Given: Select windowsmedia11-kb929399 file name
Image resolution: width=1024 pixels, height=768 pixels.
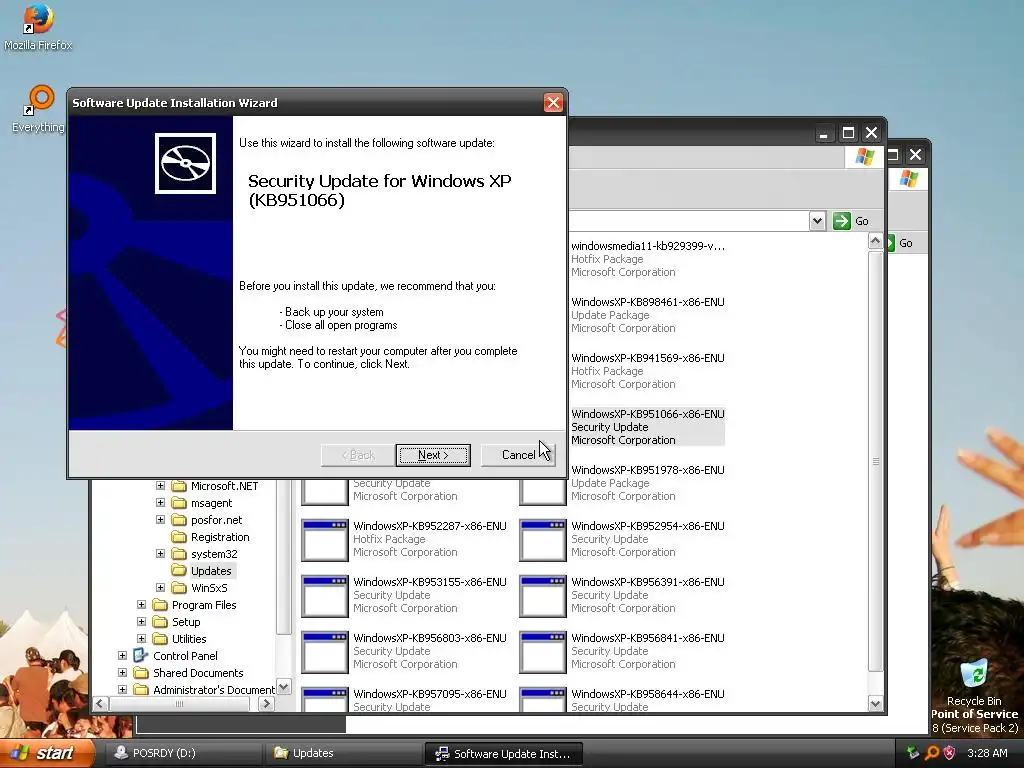Looking at the screenshot, I should [x=648, y=246].
